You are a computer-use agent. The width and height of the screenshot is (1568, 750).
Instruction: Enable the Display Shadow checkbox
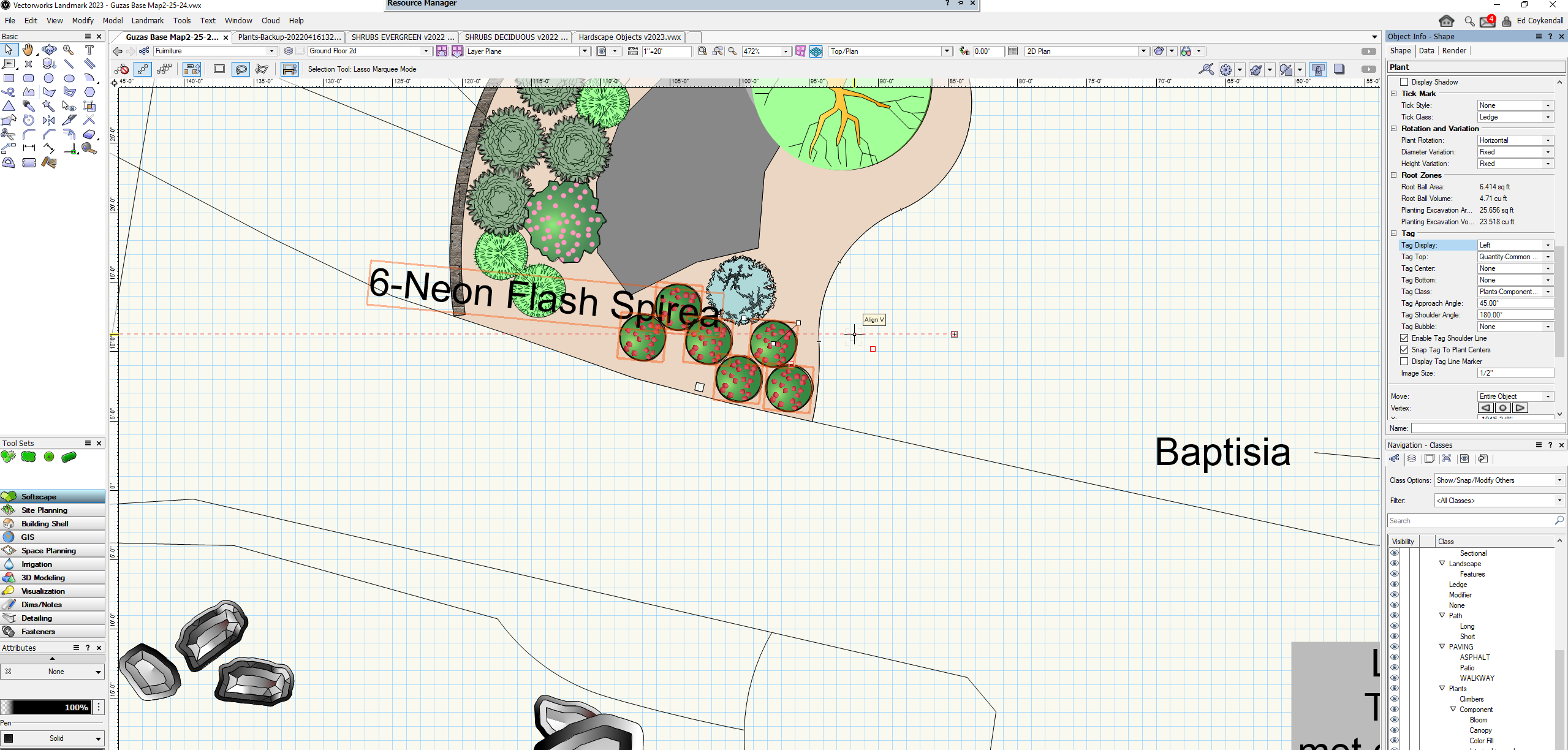click(1404, 82)
